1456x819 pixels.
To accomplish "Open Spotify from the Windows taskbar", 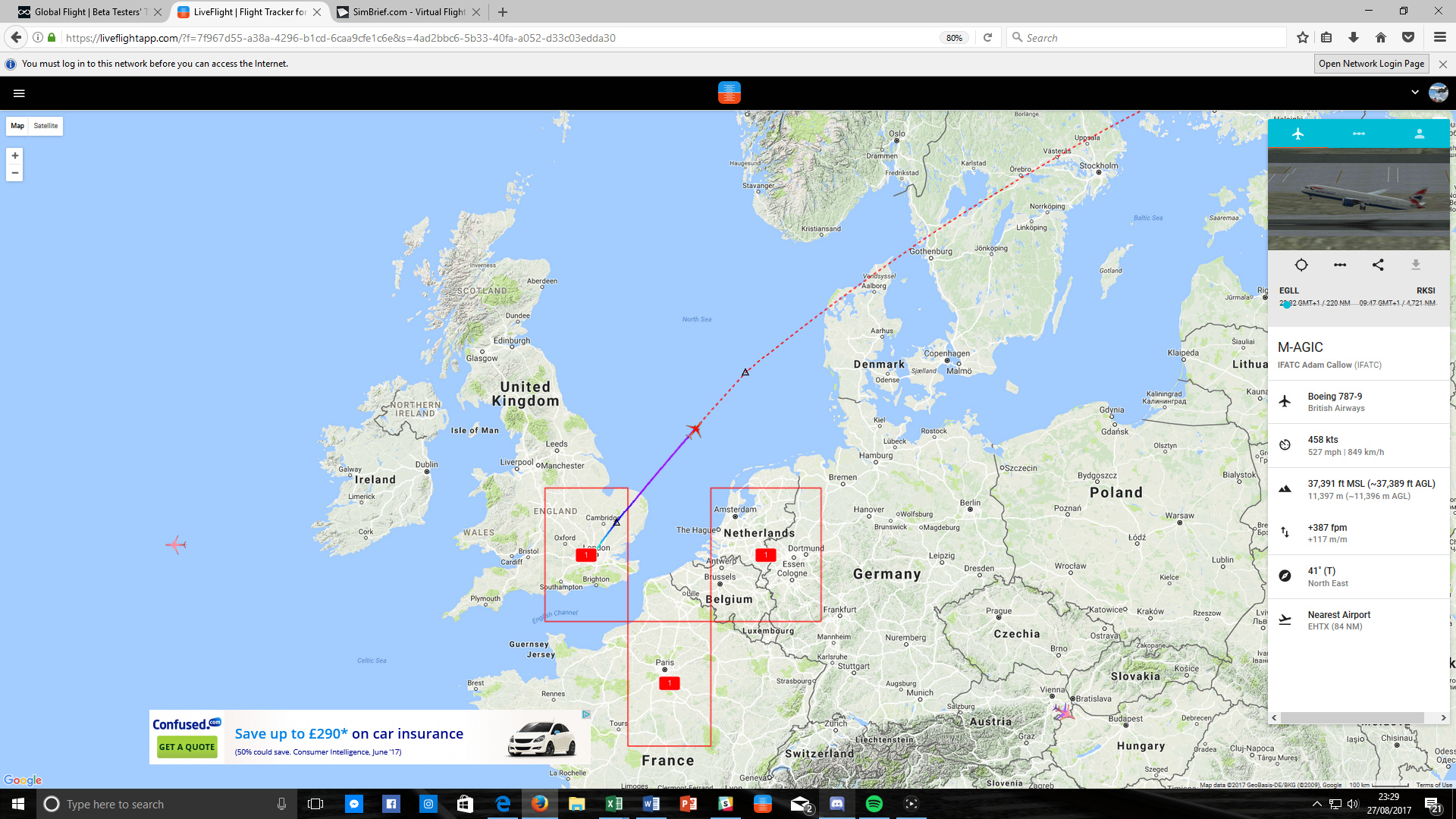I will point(874,804).
